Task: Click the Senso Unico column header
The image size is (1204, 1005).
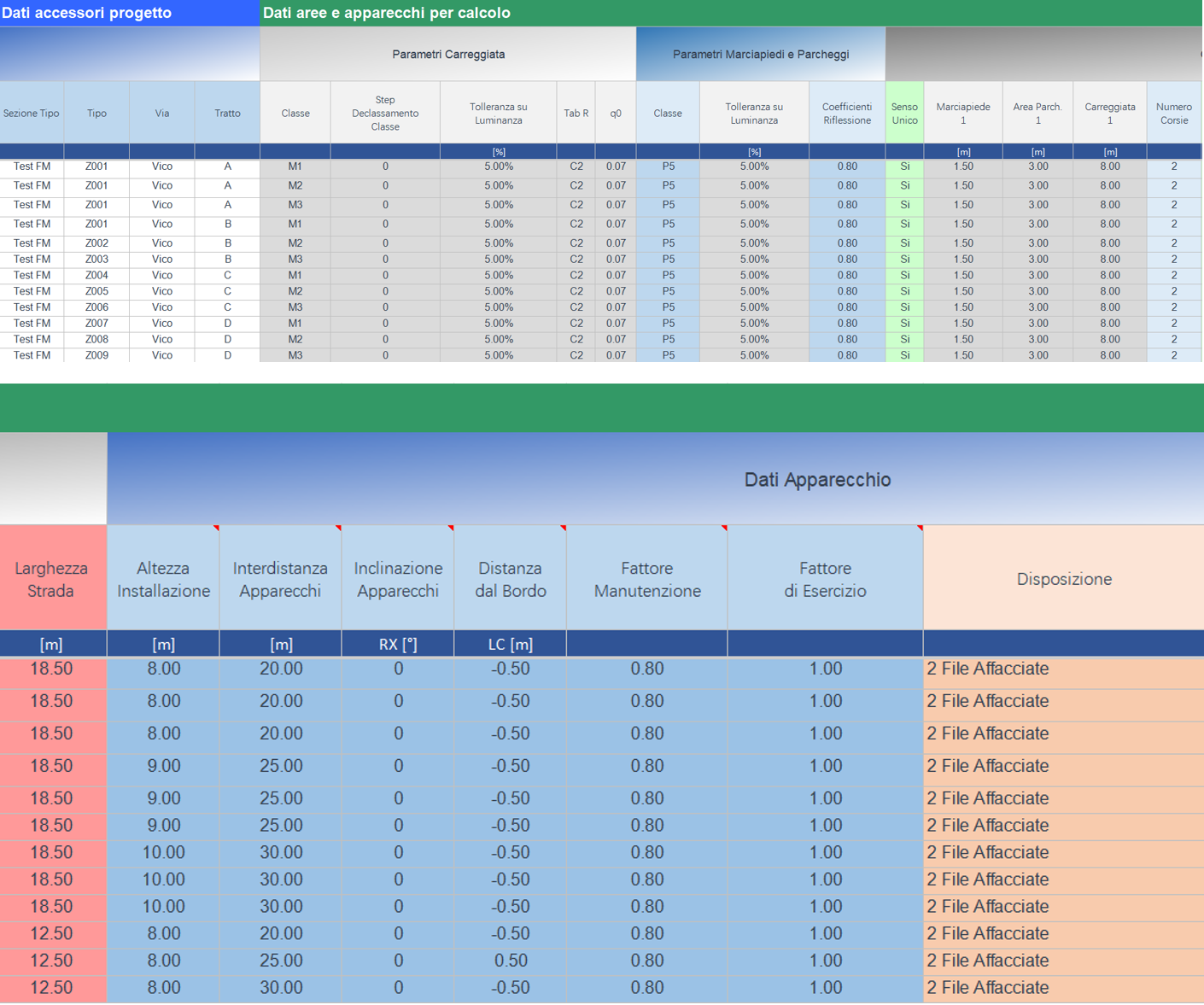Action: click(x=904, y=114)
